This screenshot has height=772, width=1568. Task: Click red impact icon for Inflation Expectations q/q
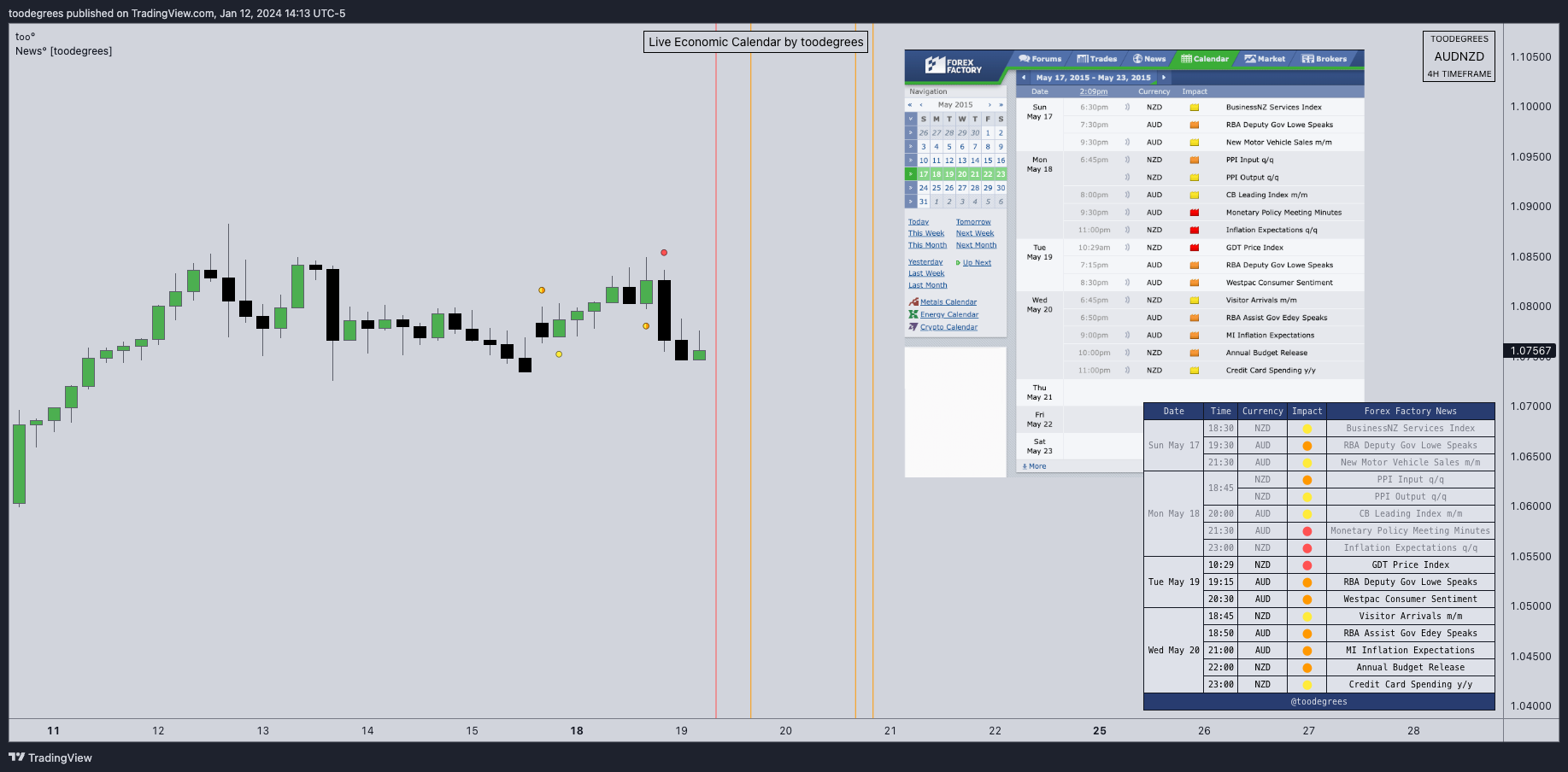tap(1195, 230)
